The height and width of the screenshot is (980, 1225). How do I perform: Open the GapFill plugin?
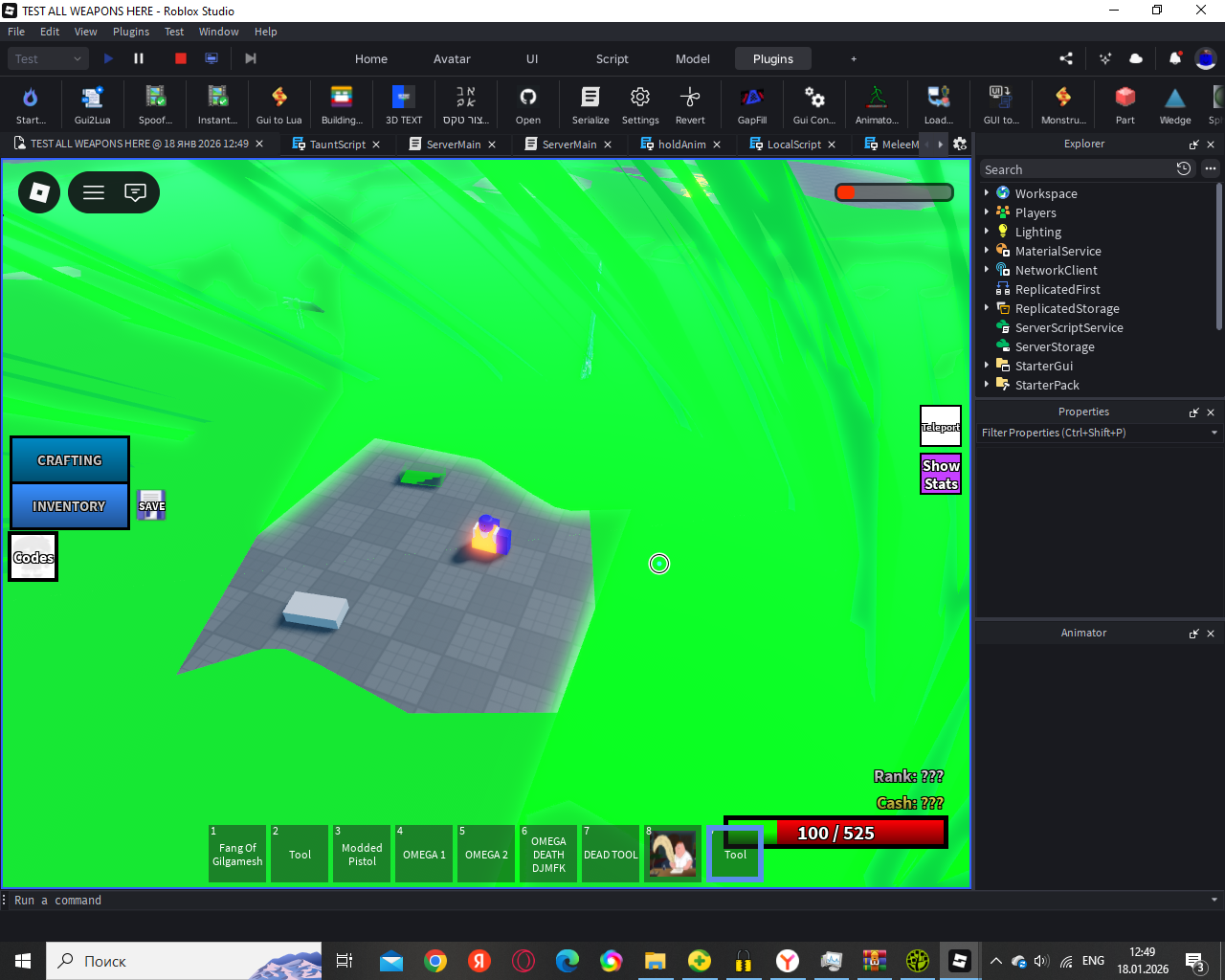pyautogui.click(x=752, y=103)
